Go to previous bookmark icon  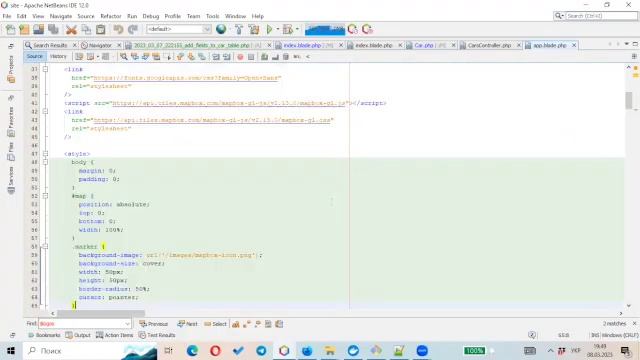(x=180, y=57)
